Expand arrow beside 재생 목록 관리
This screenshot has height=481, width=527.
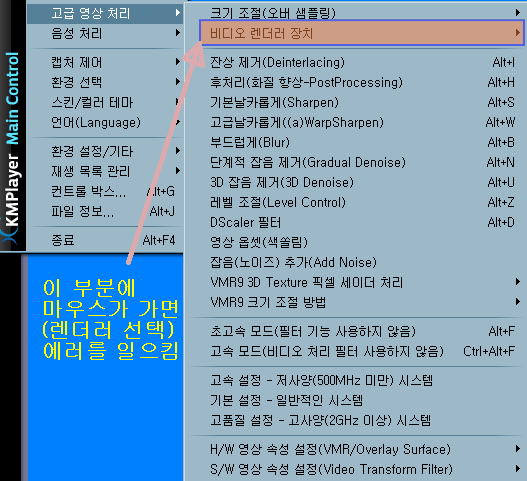point(178,171)
